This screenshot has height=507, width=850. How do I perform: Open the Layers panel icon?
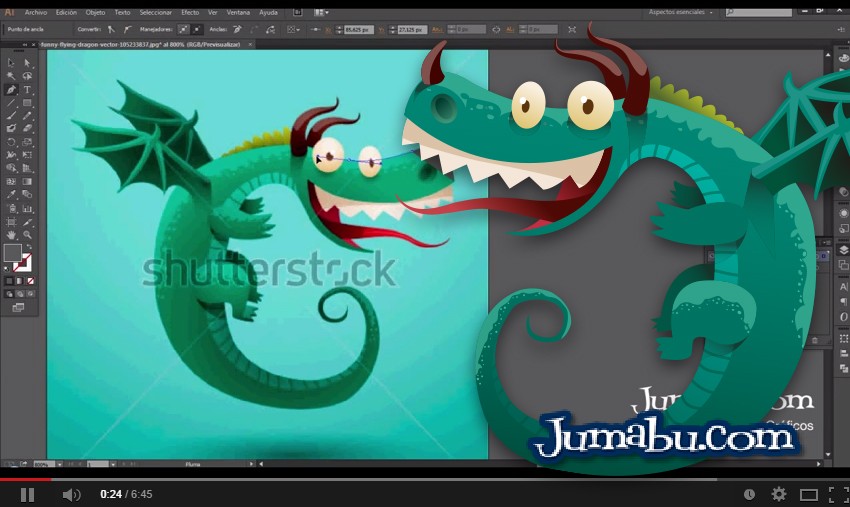pos(843,250)
